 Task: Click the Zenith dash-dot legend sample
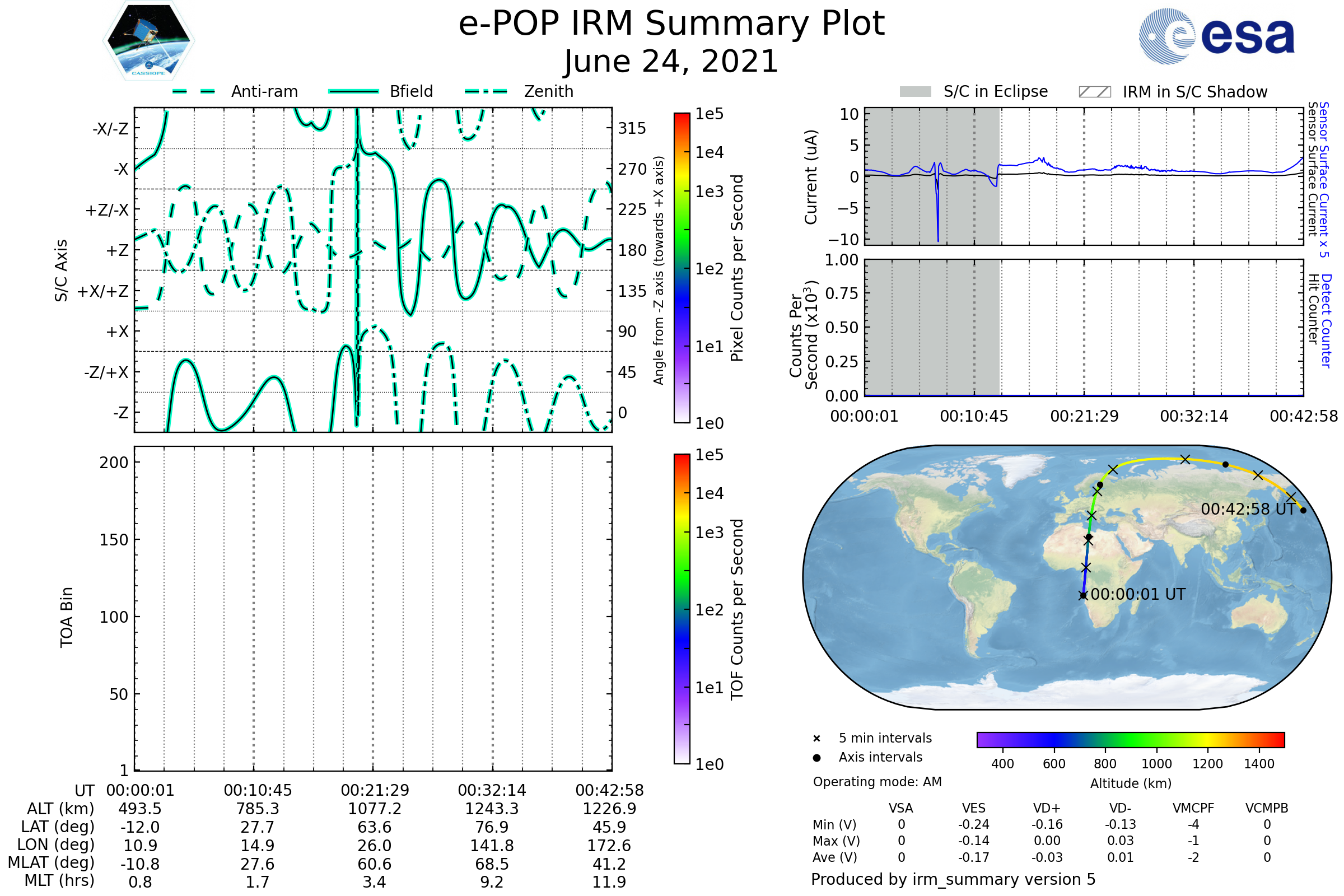(486, 91)
